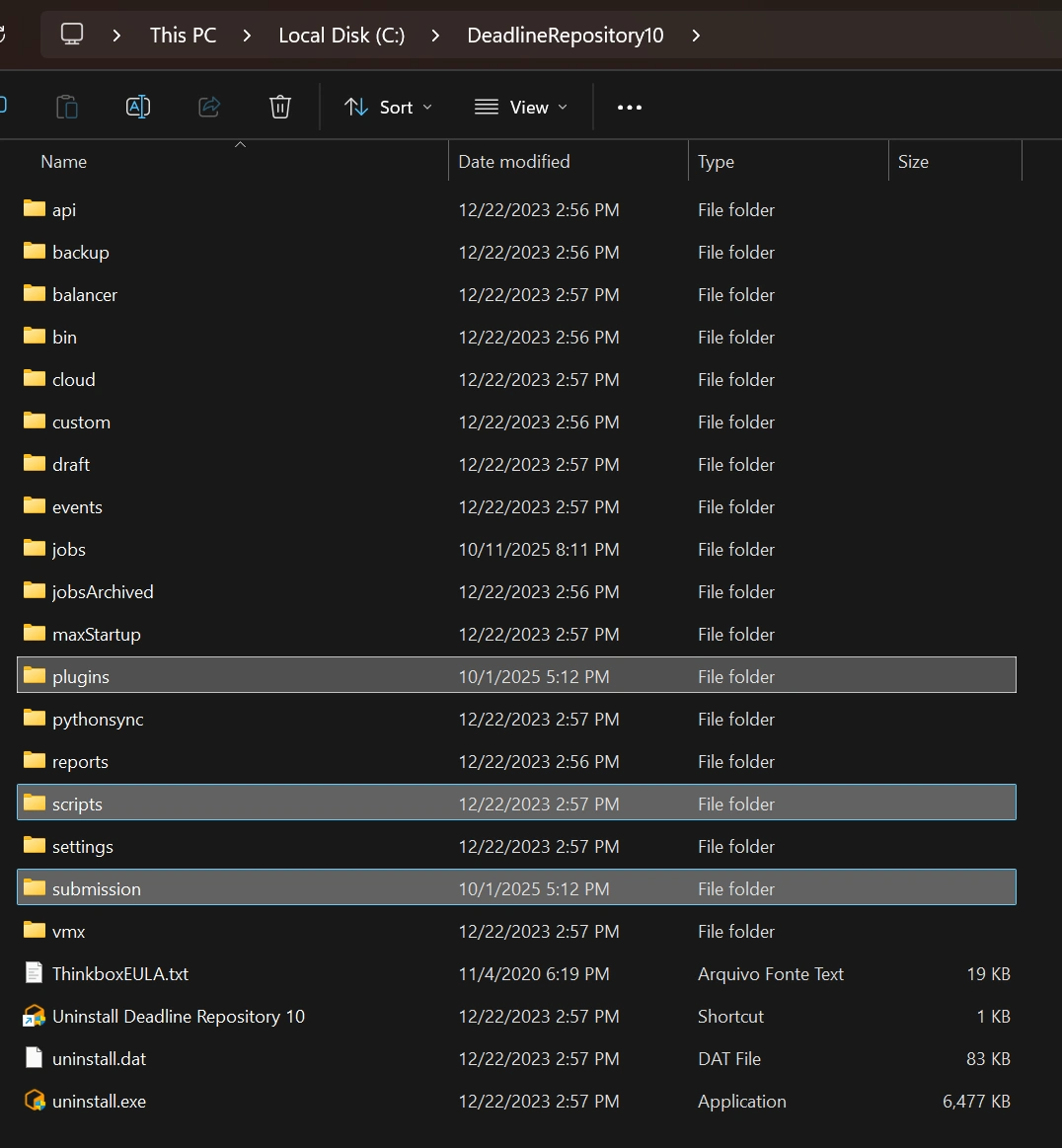Click the Paste clipboard icon
Viewport: 1062px width, 1148px height.
pyautogui.click(x=67, y=107)
